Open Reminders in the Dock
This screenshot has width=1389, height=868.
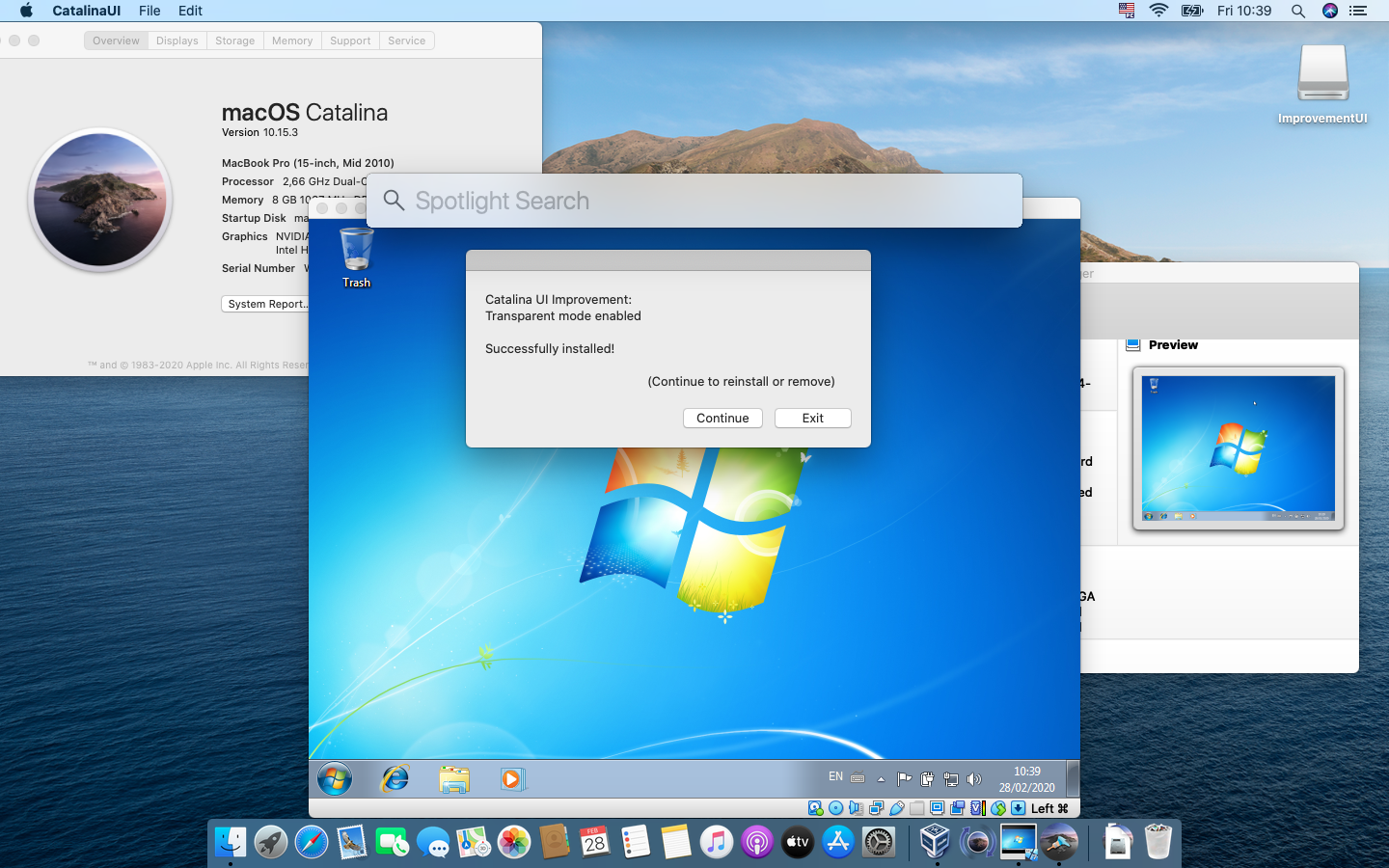636,842
